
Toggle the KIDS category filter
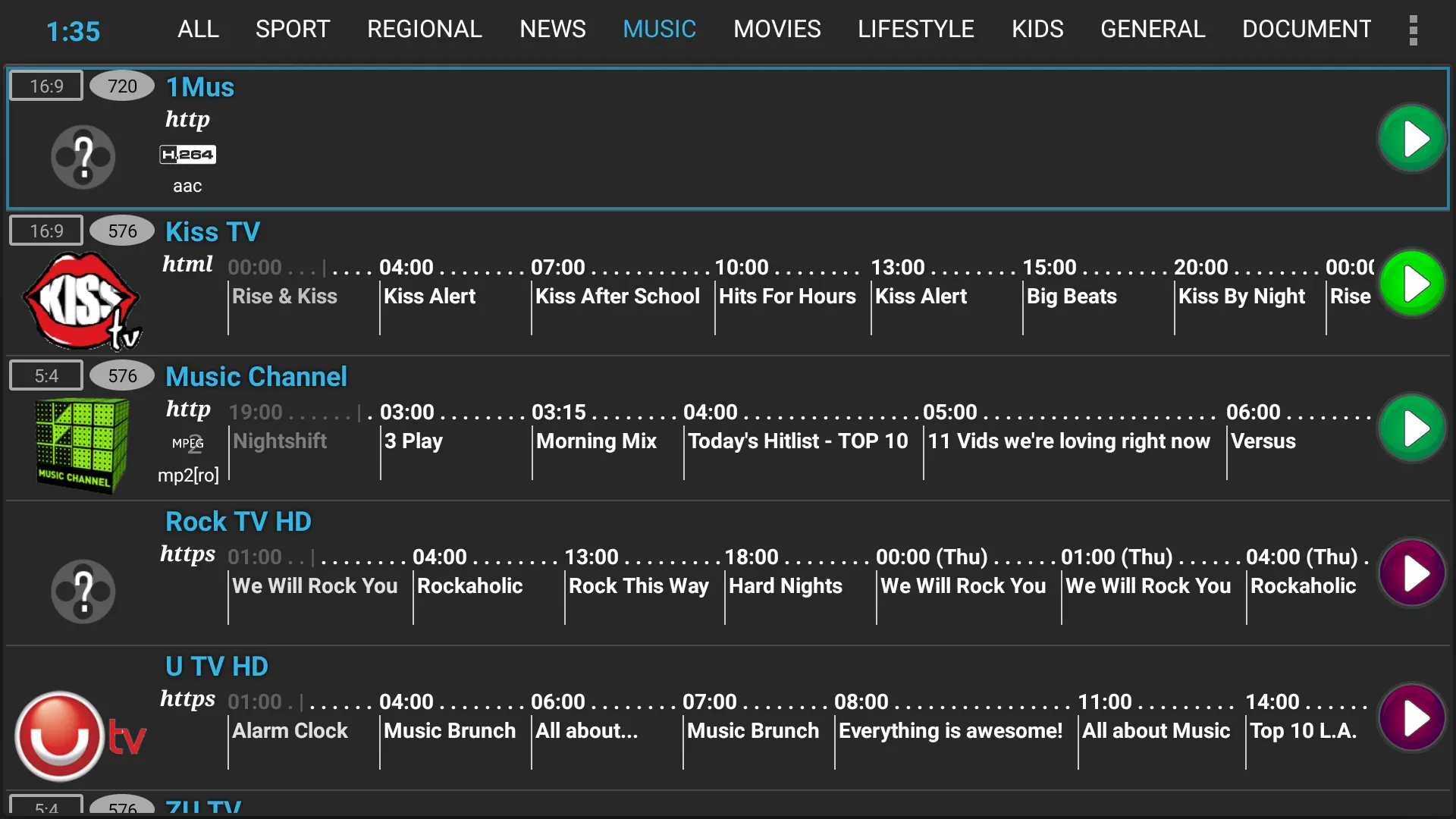1037,29
